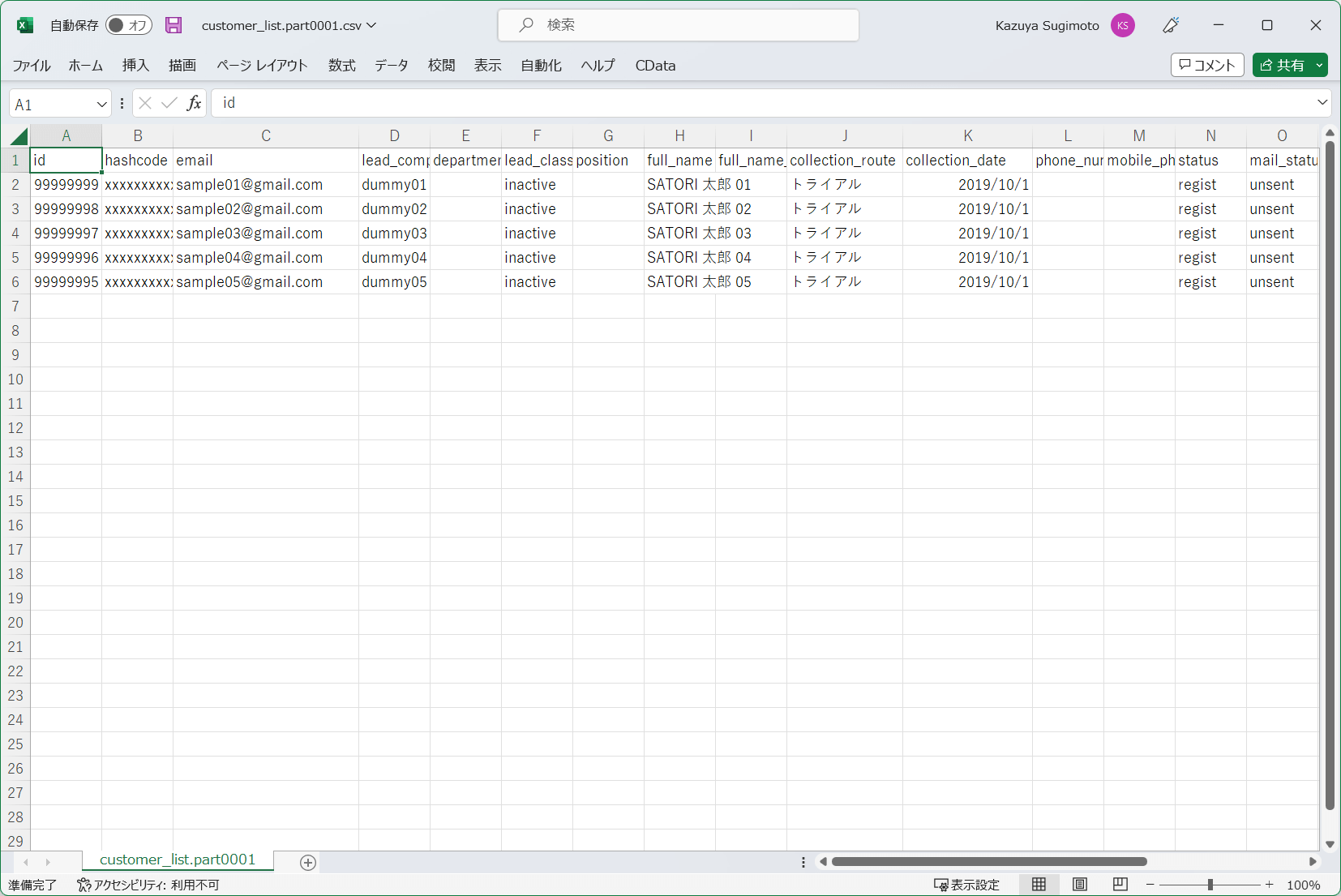Click next sheet navigation arrow
The width and height of the screenshot is (1341, 896).
click(x=48, y=862)
